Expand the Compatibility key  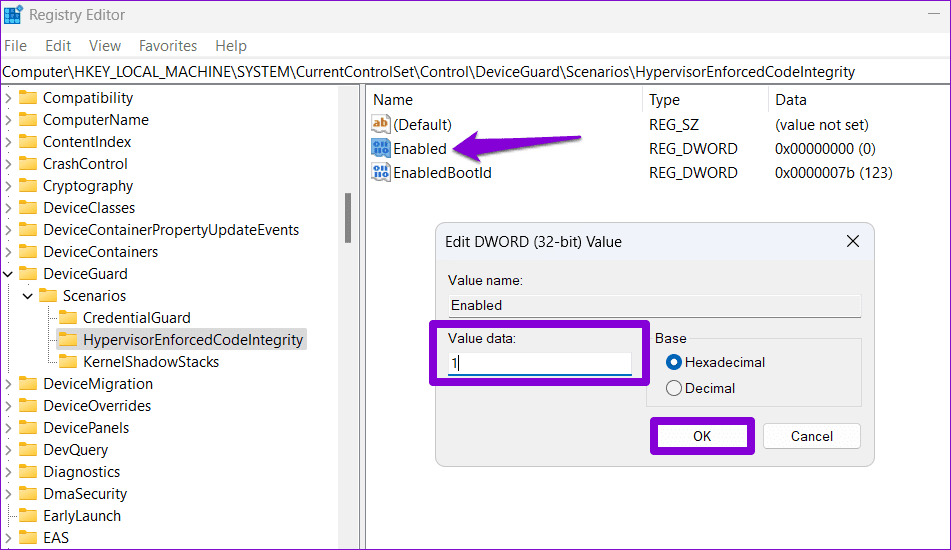click(x=8, y=98)
